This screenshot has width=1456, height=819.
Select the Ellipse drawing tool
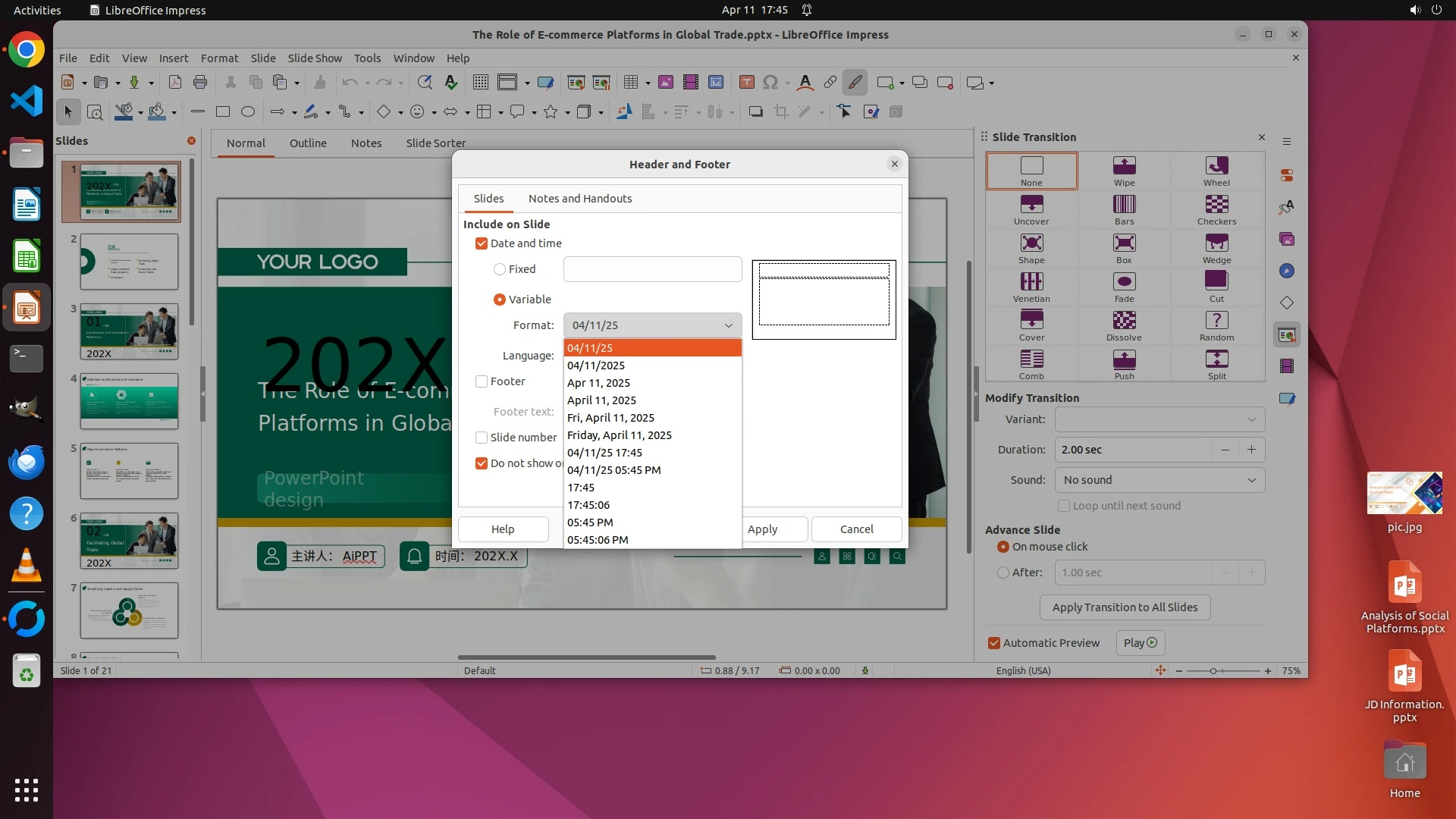248,112
